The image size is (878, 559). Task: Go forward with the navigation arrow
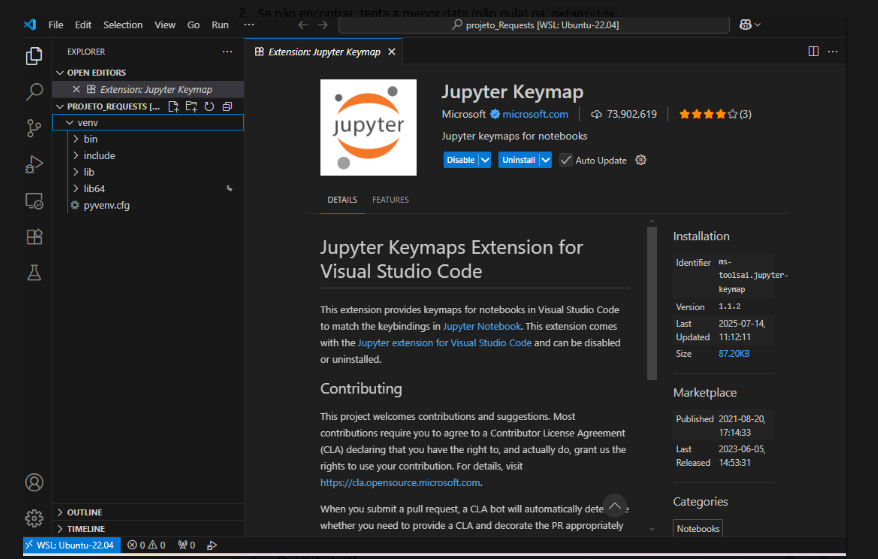(x=323, y=25)
